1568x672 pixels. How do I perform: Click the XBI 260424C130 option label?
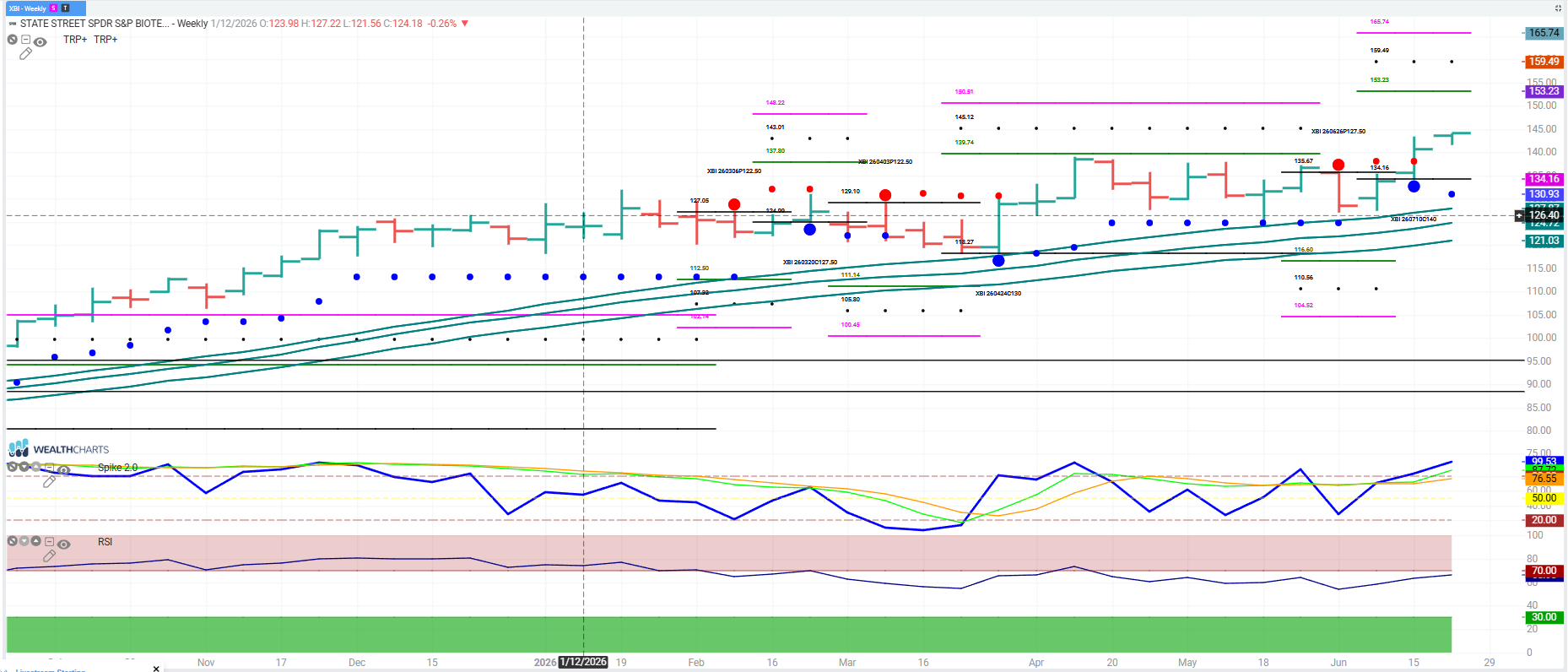(998, 294)
